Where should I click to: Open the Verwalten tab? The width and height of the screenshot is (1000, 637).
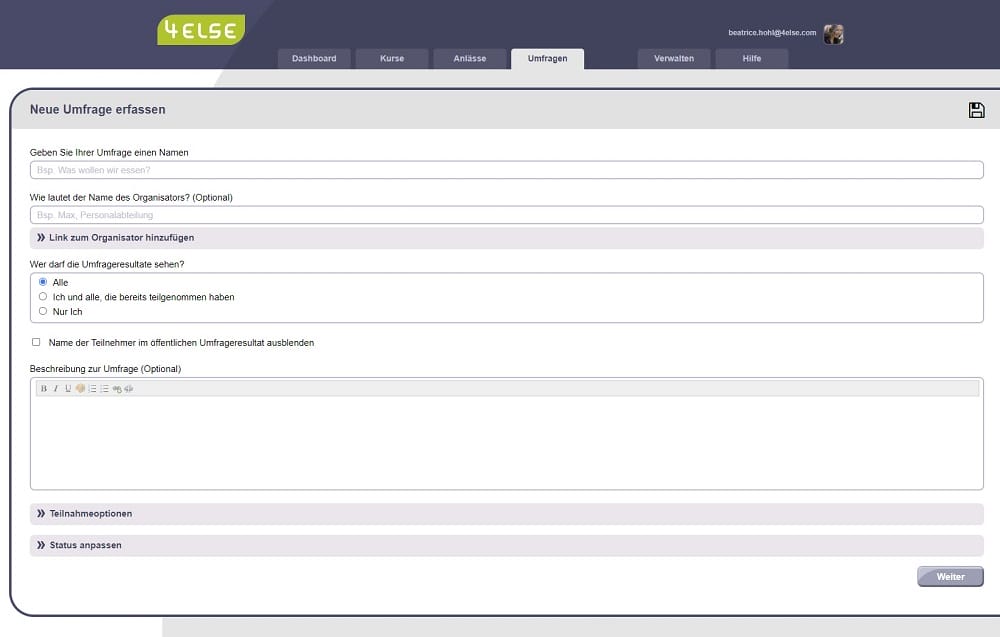674,59
